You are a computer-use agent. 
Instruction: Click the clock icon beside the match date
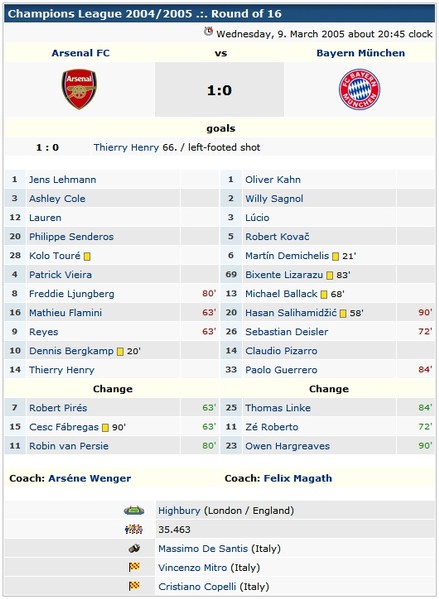(x=208, y=31)
